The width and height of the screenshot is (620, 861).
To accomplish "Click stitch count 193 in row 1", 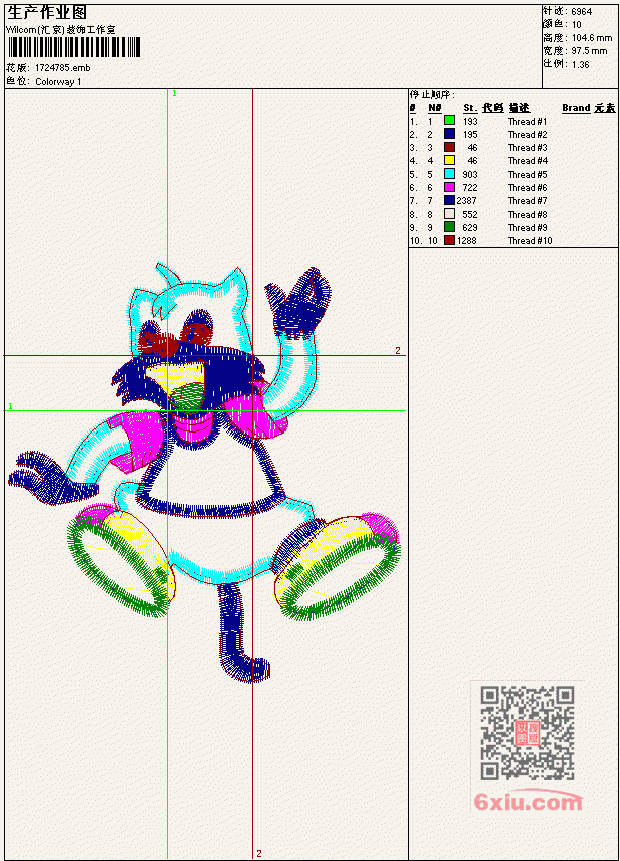I will tap(470, 121).
